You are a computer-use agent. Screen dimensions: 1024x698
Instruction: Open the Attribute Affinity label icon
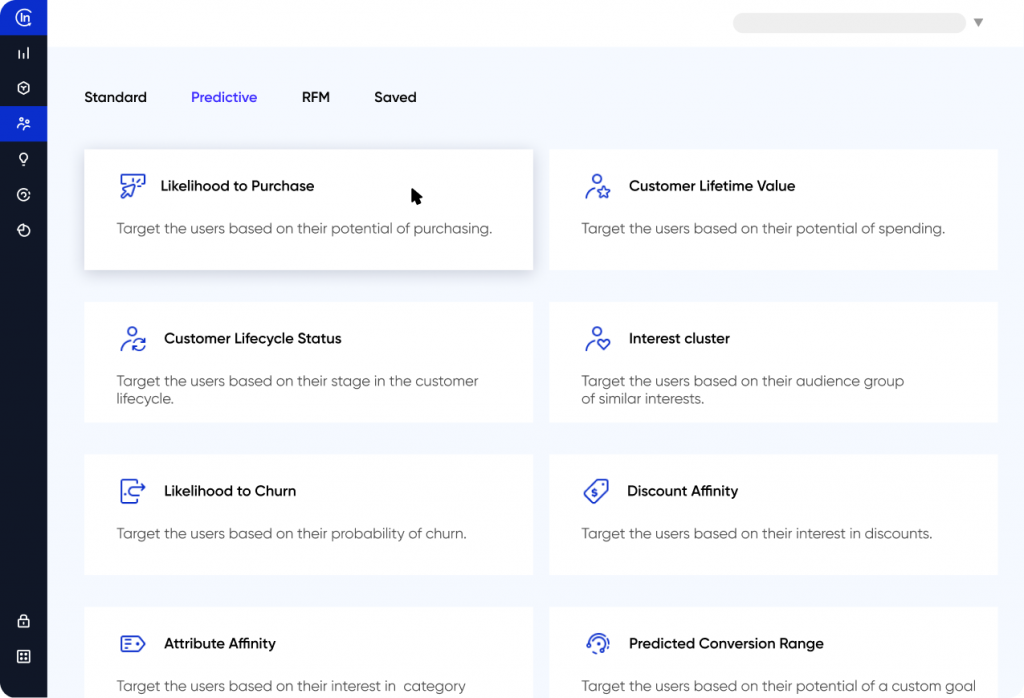[131, 643]
